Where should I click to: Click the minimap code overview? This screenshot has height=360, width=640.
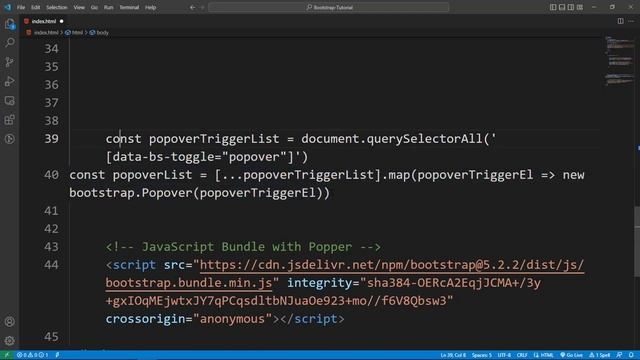[x=619, y=61]
